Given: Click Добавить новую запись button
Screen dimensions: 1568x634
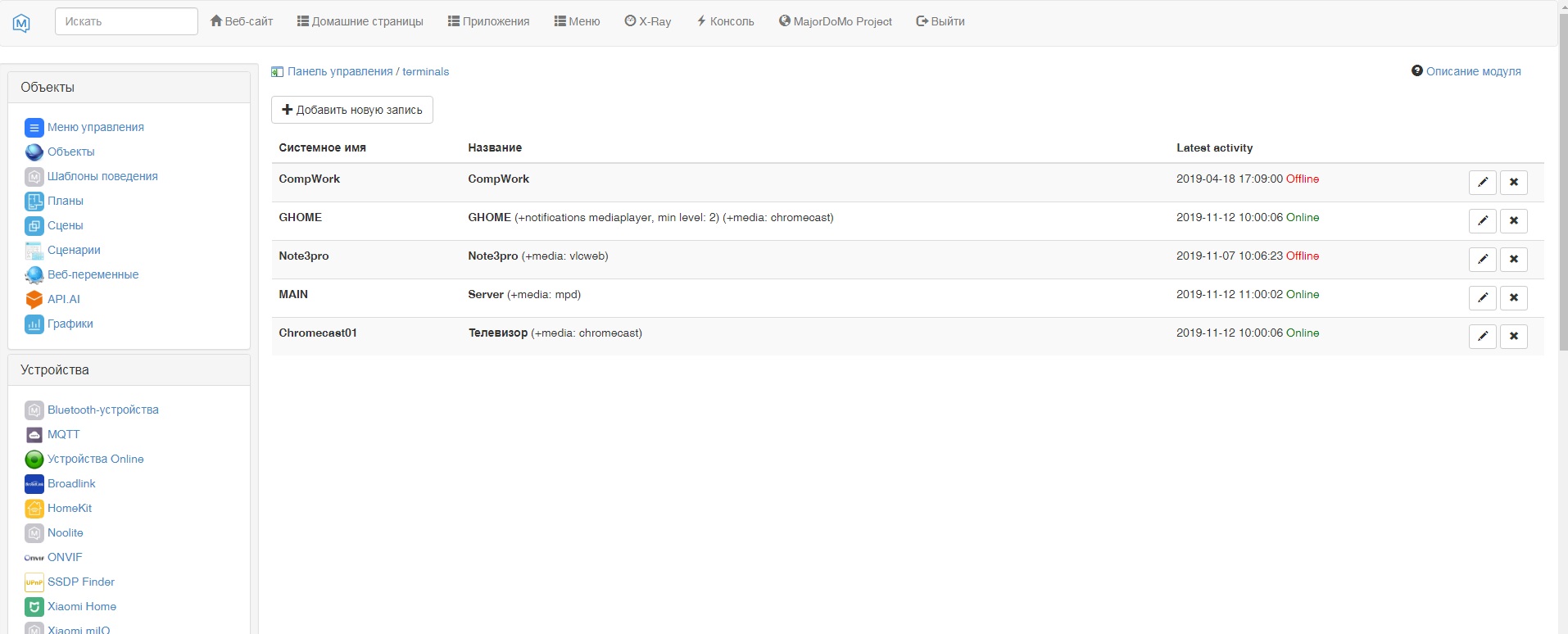Looking at the screenshot, I should click(352, 110).
